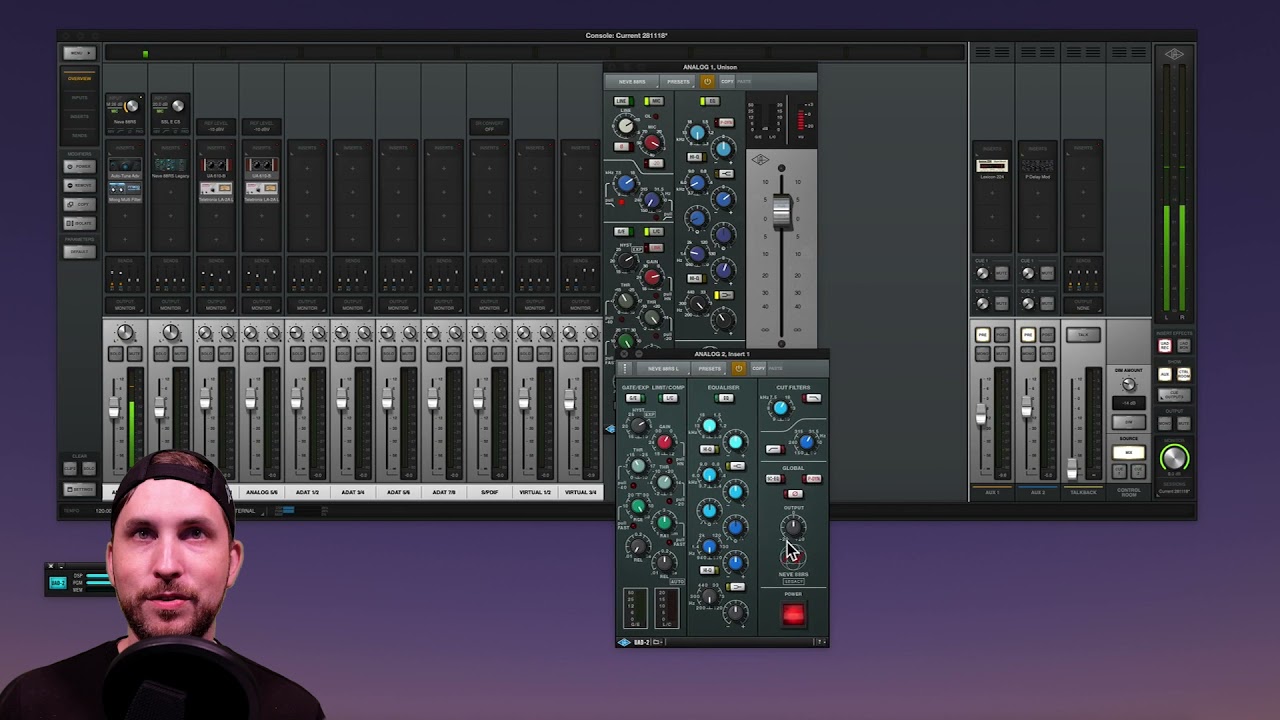Screen dimensions: 1280x720
Task: Click the red GAIN knob in LIMIT/COMP
Action: (664, 441)
